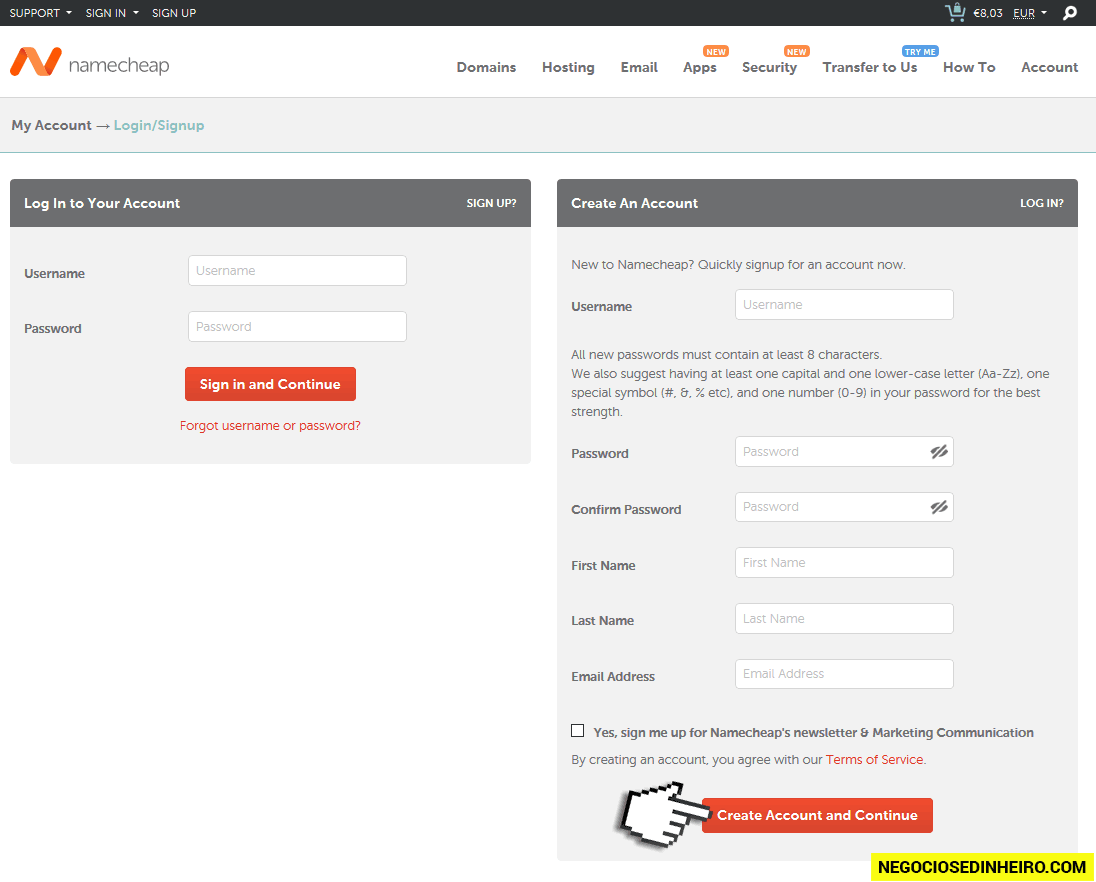This screenshot has width=1096, height=882.
Task: Enable the newsletter signup checkbox
Action: click(x=577, y=730)
